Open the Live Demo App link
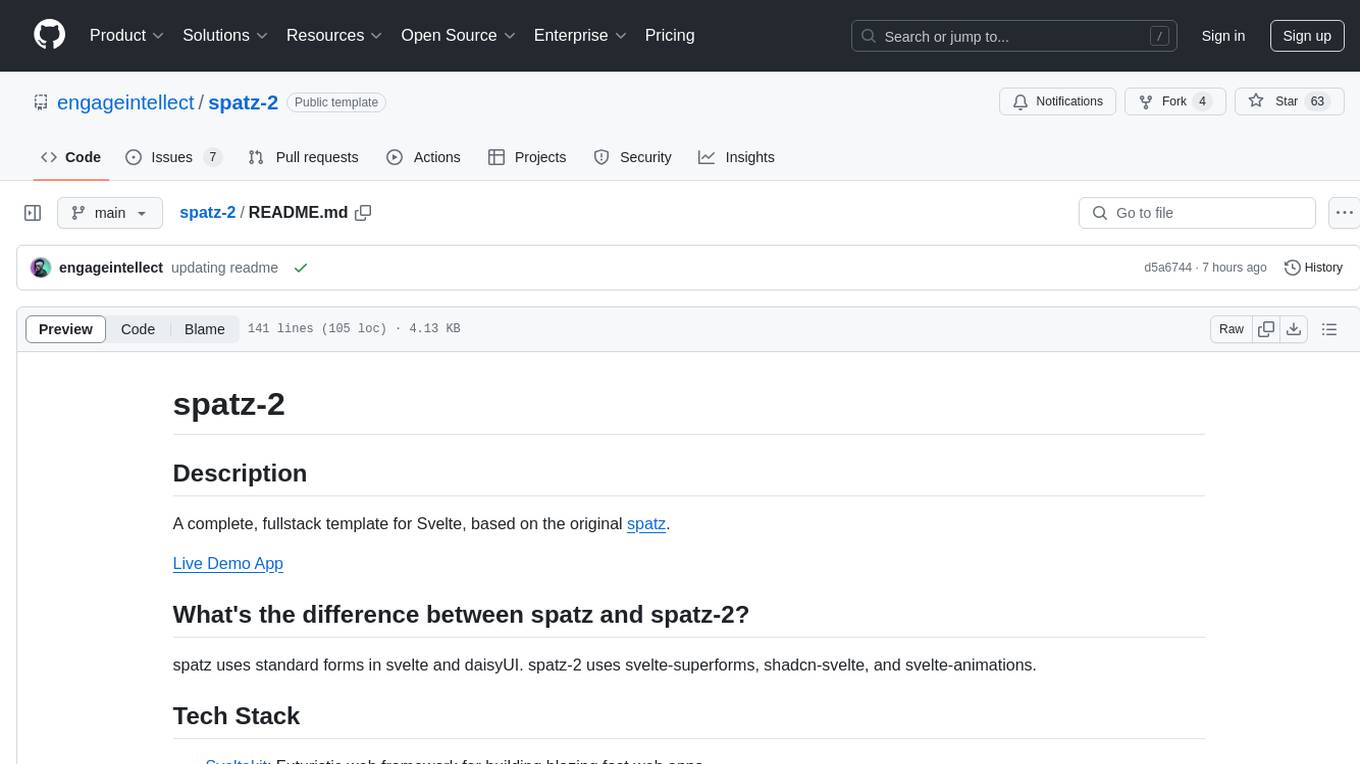This screenshot has width=1360, height=764. (228, 563)
